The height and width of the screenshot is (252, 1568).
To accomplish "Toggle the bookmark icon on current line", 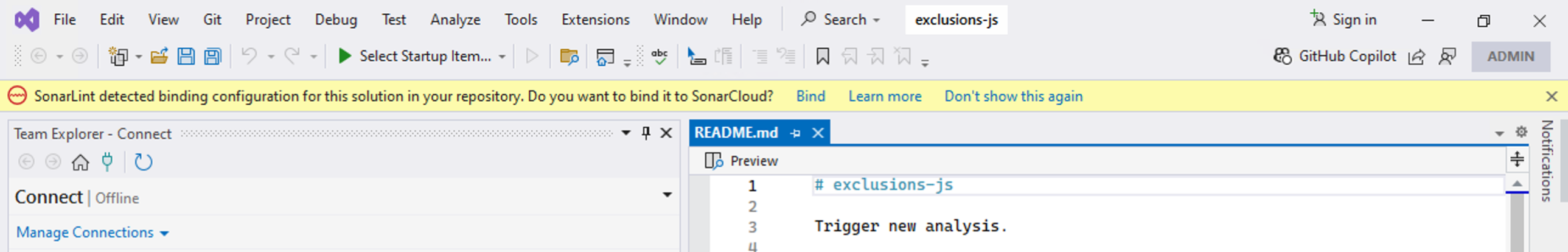I will pos(823,57).
